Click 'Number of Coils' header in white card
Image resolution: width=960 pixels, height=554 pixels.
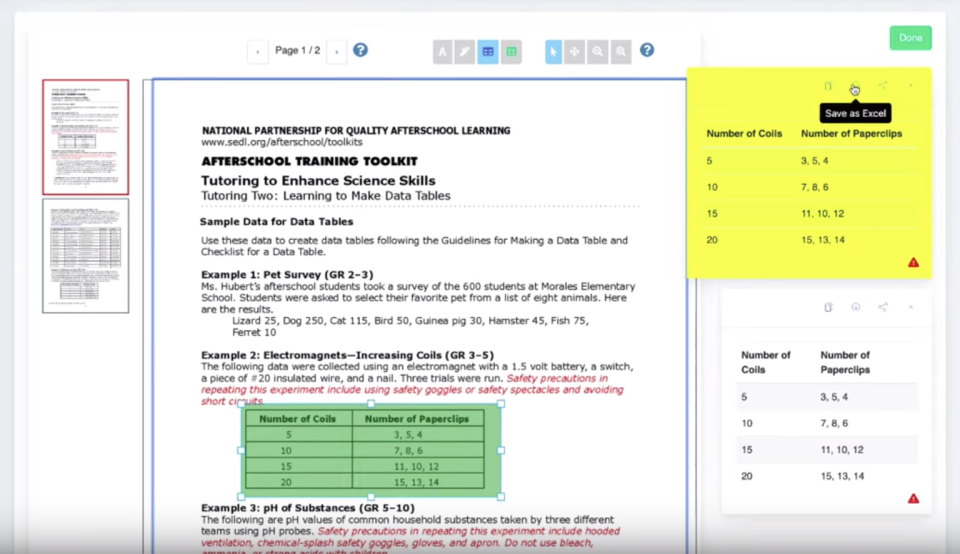[x=765, y=362]
